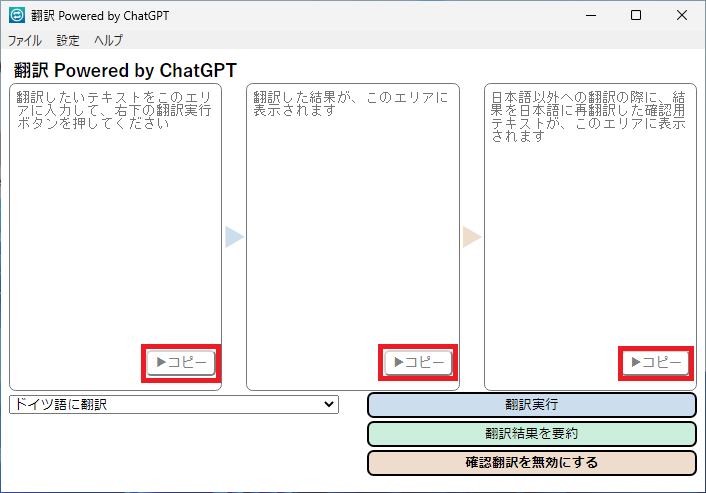Click the source text input area
Screen dimensions: 706x493
(115, 237)
